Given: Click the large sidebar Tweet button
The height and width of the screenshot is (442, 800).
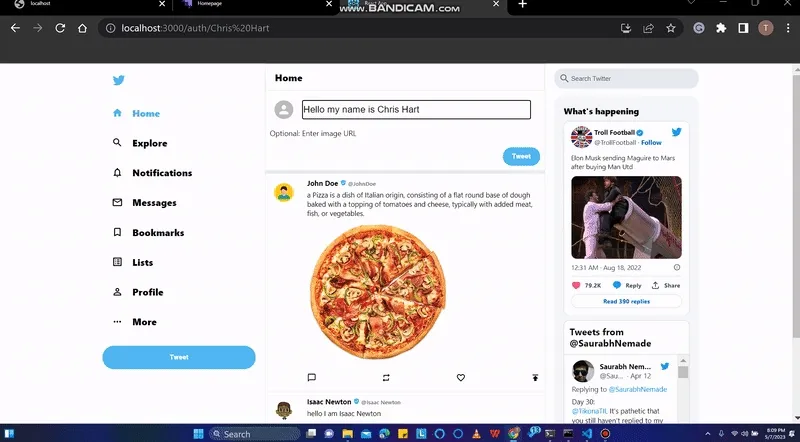Looking at the screenshot, I should point(179,357).
